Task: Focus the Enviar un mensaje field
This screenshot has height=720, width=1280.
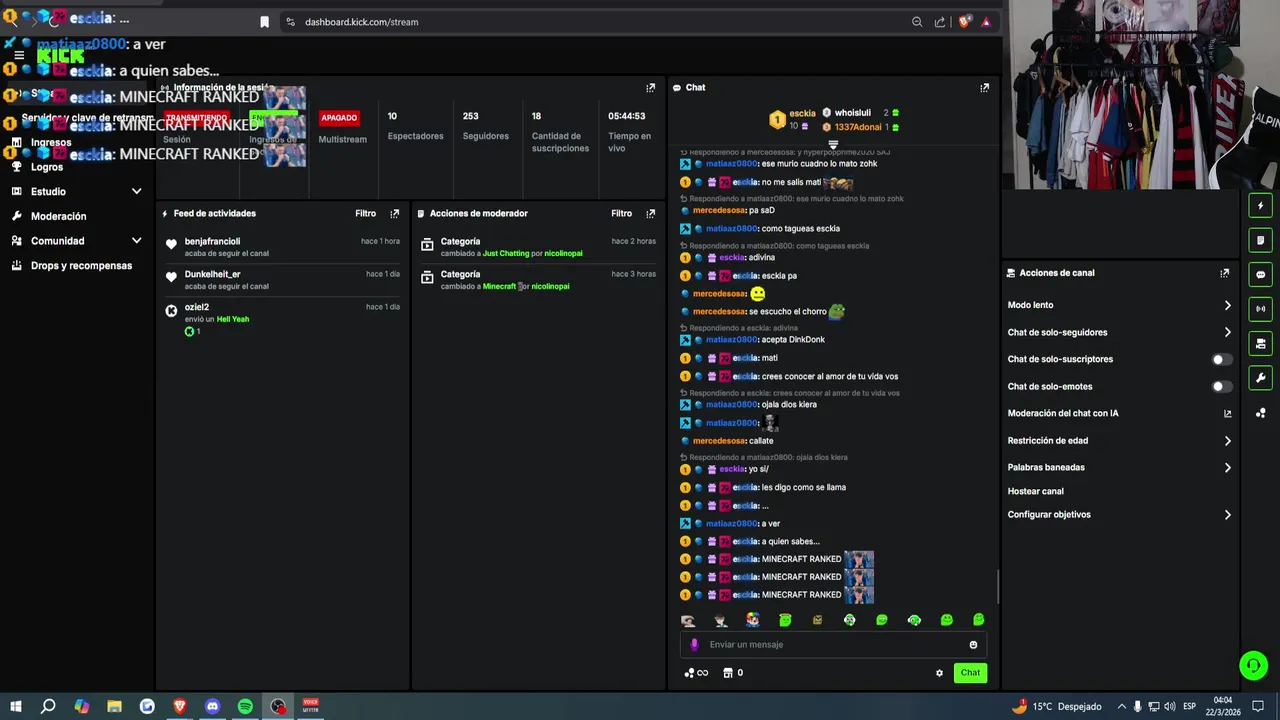Action: coord(832,645)
